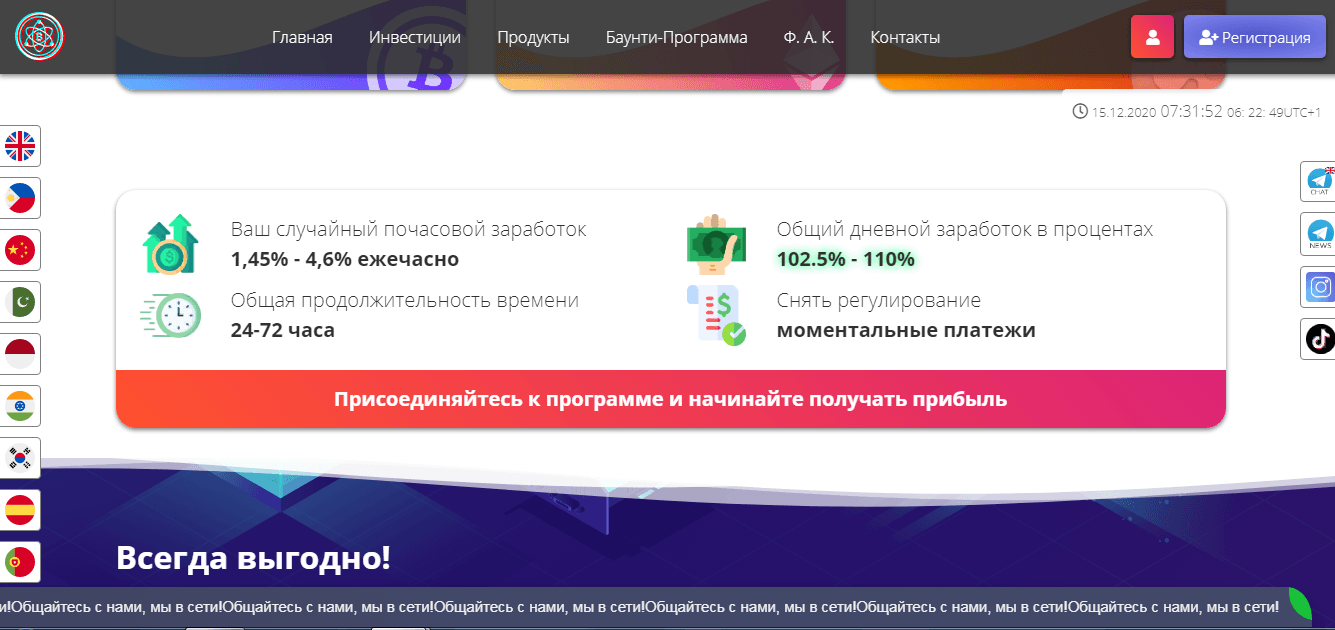
Task: Click the site logo in the header
Action: click(x=38, y=37)
